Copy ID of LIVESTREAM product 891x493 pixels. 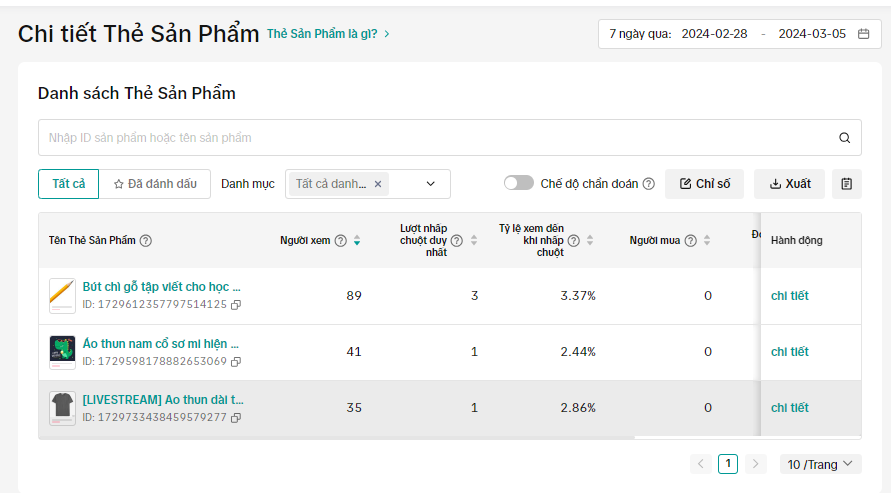click(236, 417)
